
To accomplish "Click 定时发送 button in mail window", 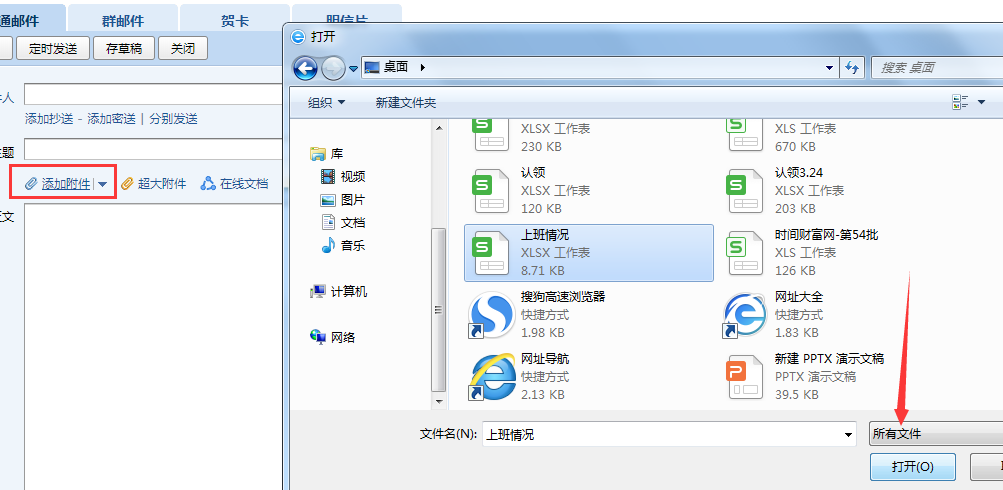I will tap(52, 48).
